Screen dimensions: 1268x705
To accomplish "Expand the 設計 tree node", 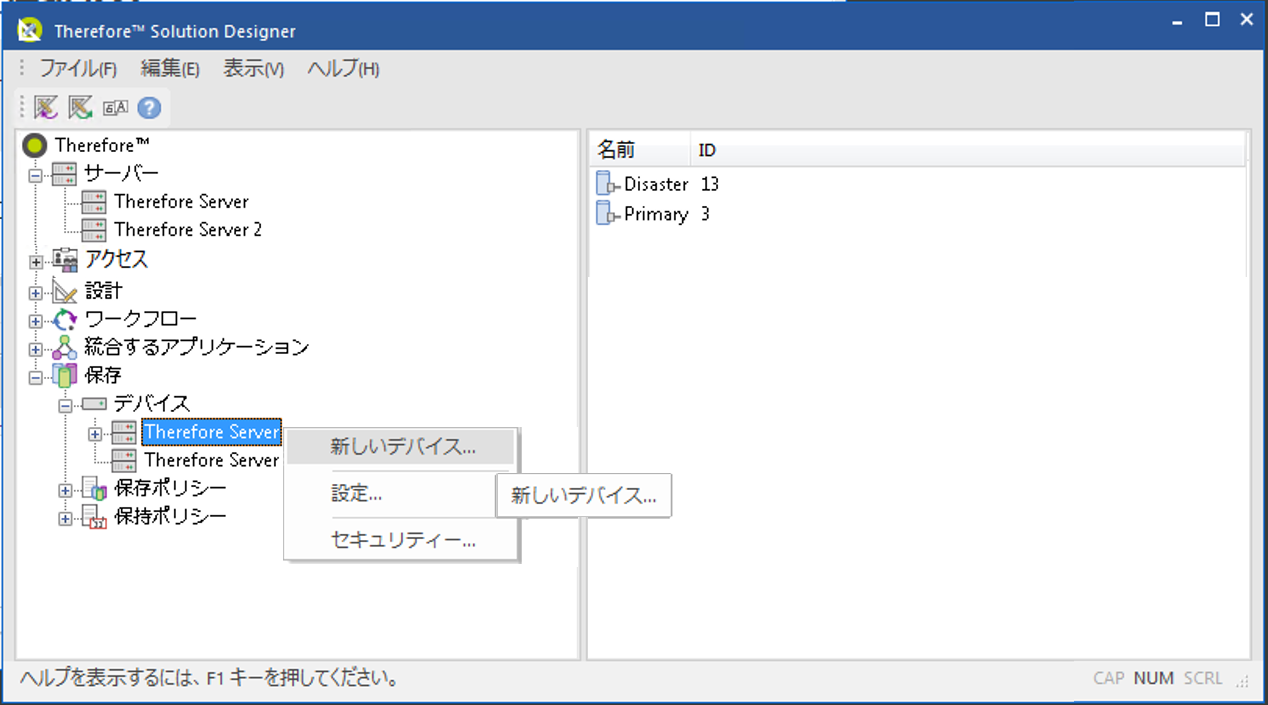I will (36, 293).
